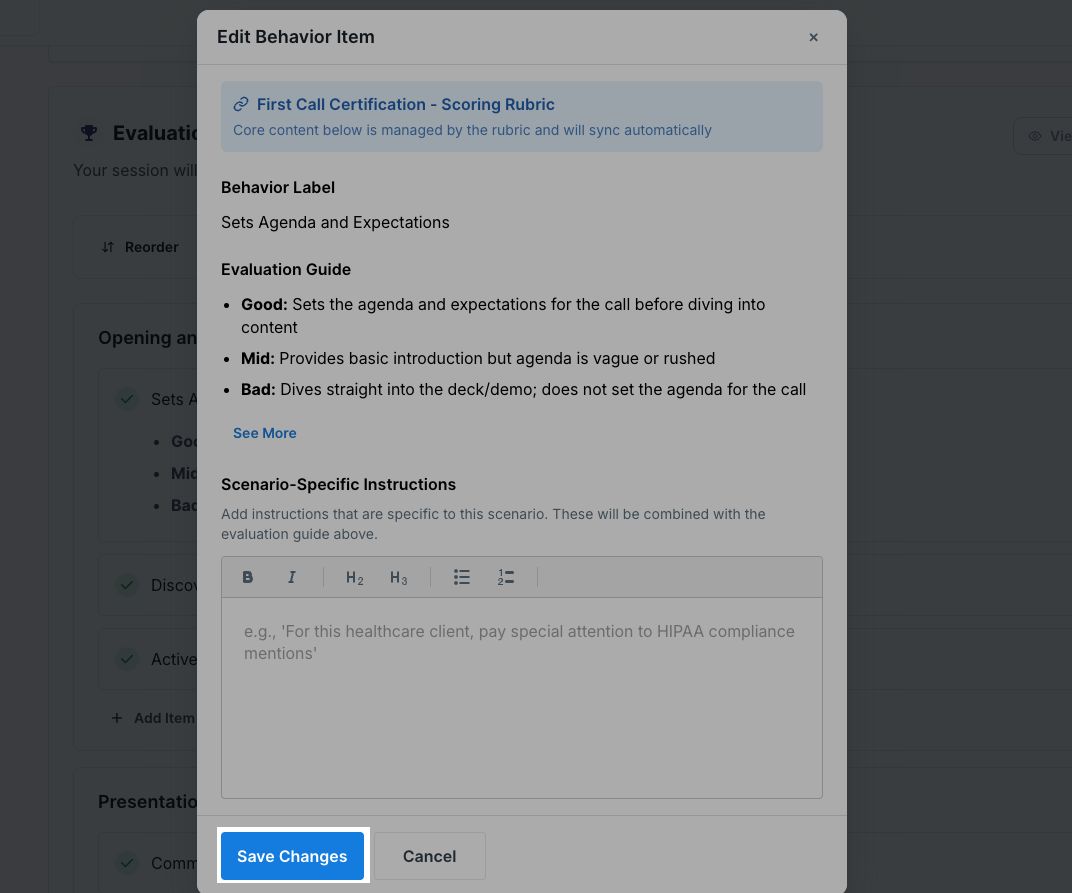Cancel editing the behavior item
1072x893 pixels.
click(429, 856)
